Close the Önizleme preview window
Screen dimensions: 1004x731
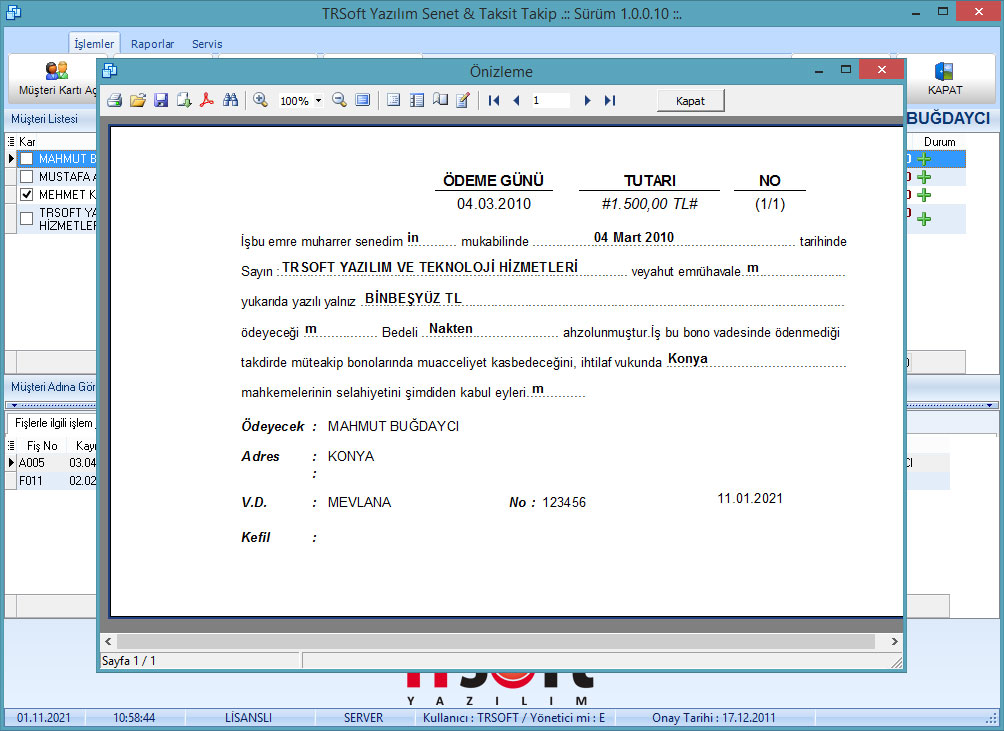click(882, 69)
